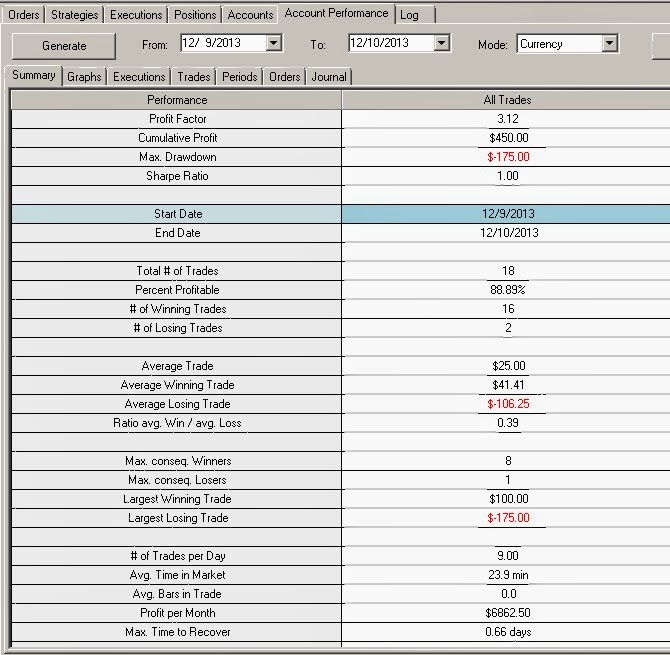Click the End Date value 12/10/2013

509,233
